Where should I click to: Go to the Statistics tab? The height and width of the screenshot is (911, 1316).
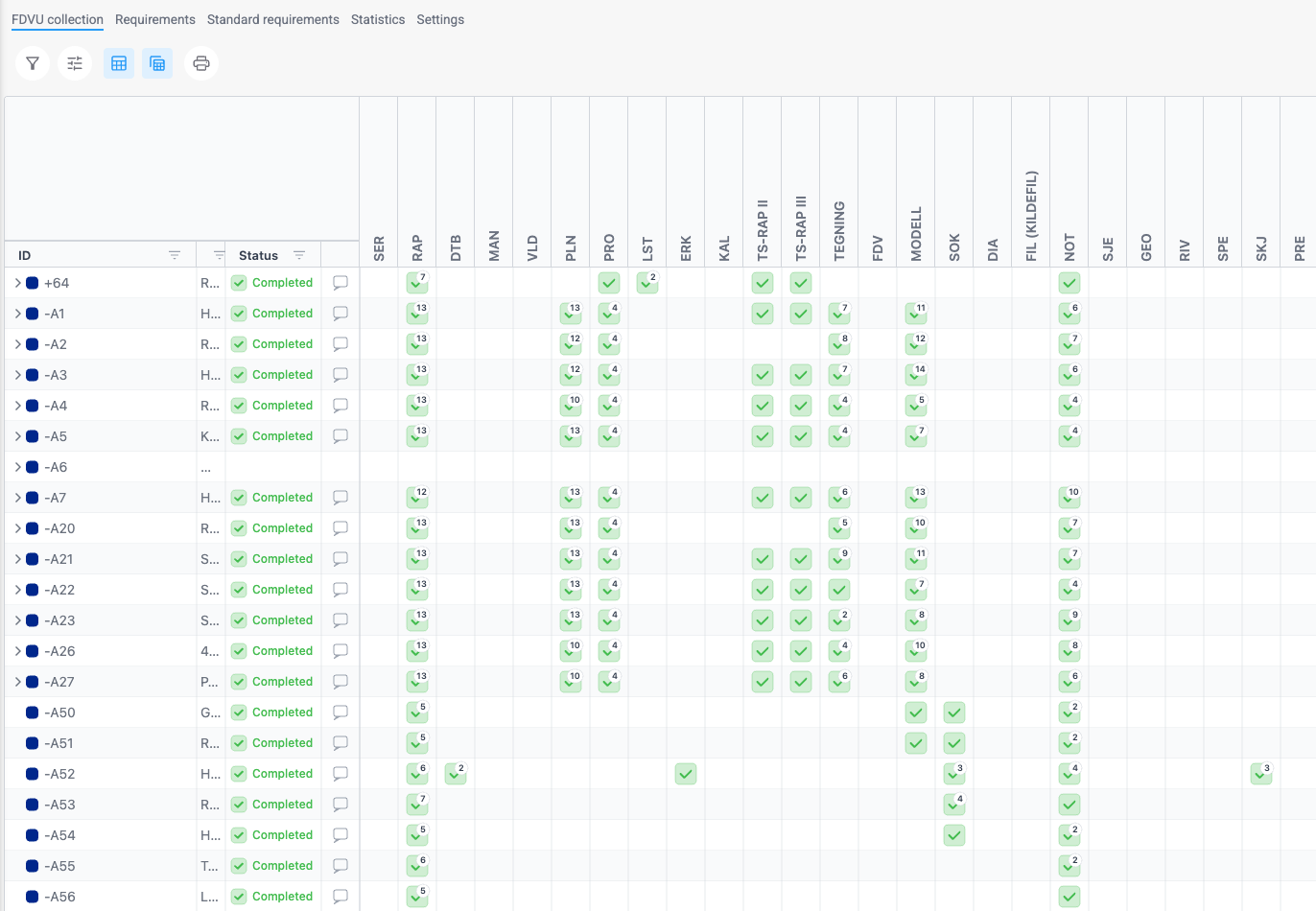[378, 19]
